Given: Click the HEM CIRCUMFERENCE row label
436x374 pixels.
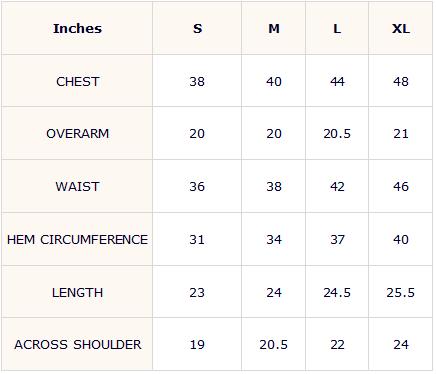Looking at the screenshot, I should coord(77,239).
